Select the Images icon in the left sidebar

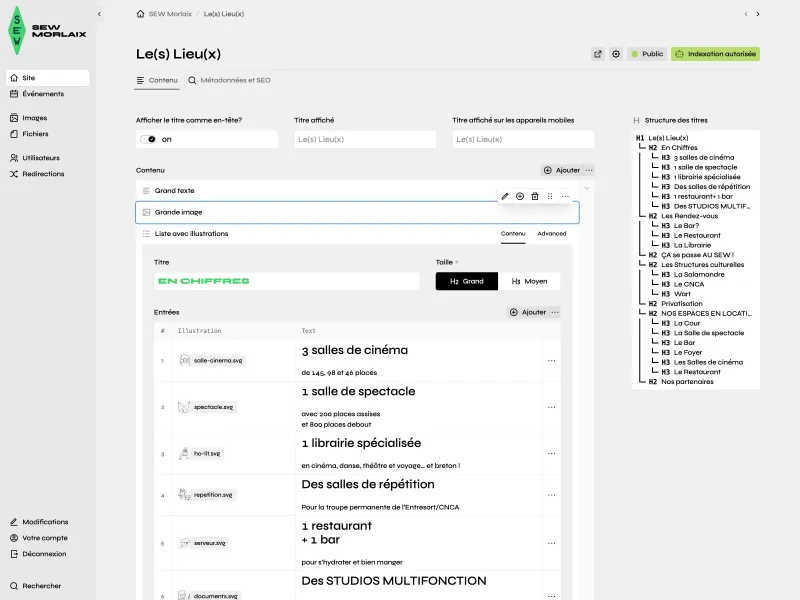pos(13,117)
